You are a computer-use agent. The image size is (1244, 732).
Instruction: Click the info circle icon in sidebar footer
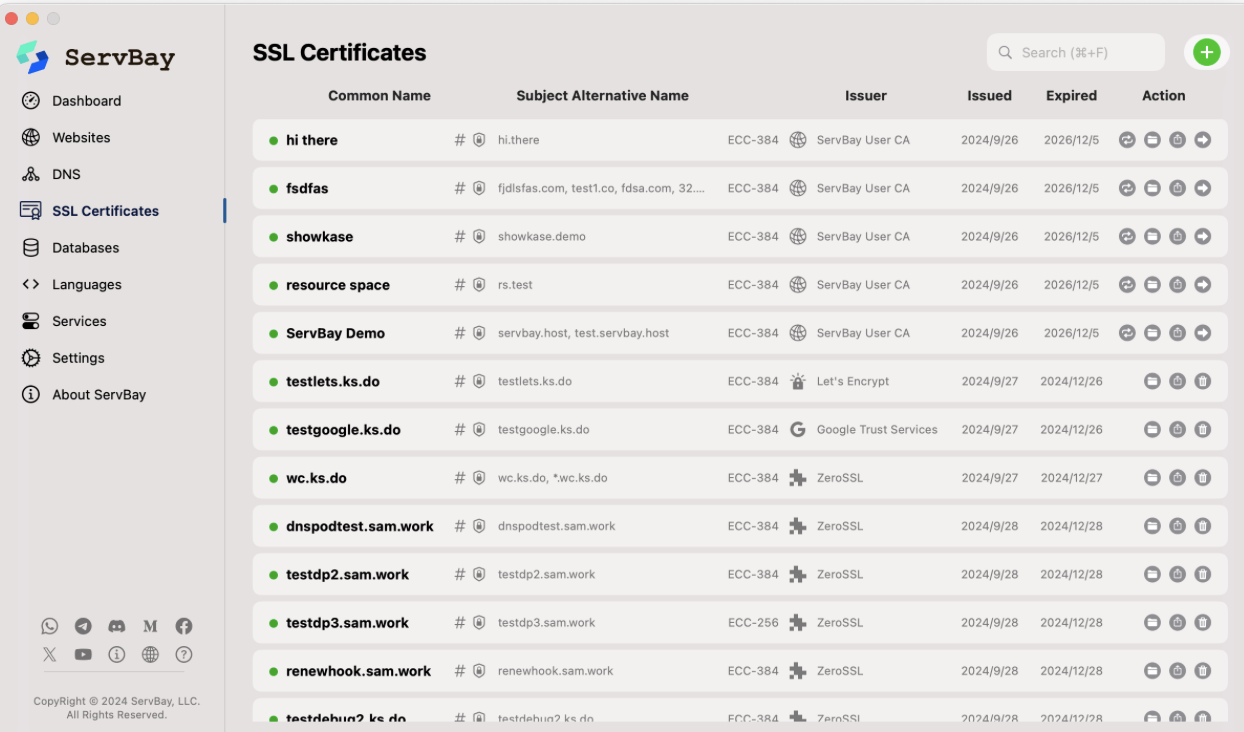click(117, 655)
